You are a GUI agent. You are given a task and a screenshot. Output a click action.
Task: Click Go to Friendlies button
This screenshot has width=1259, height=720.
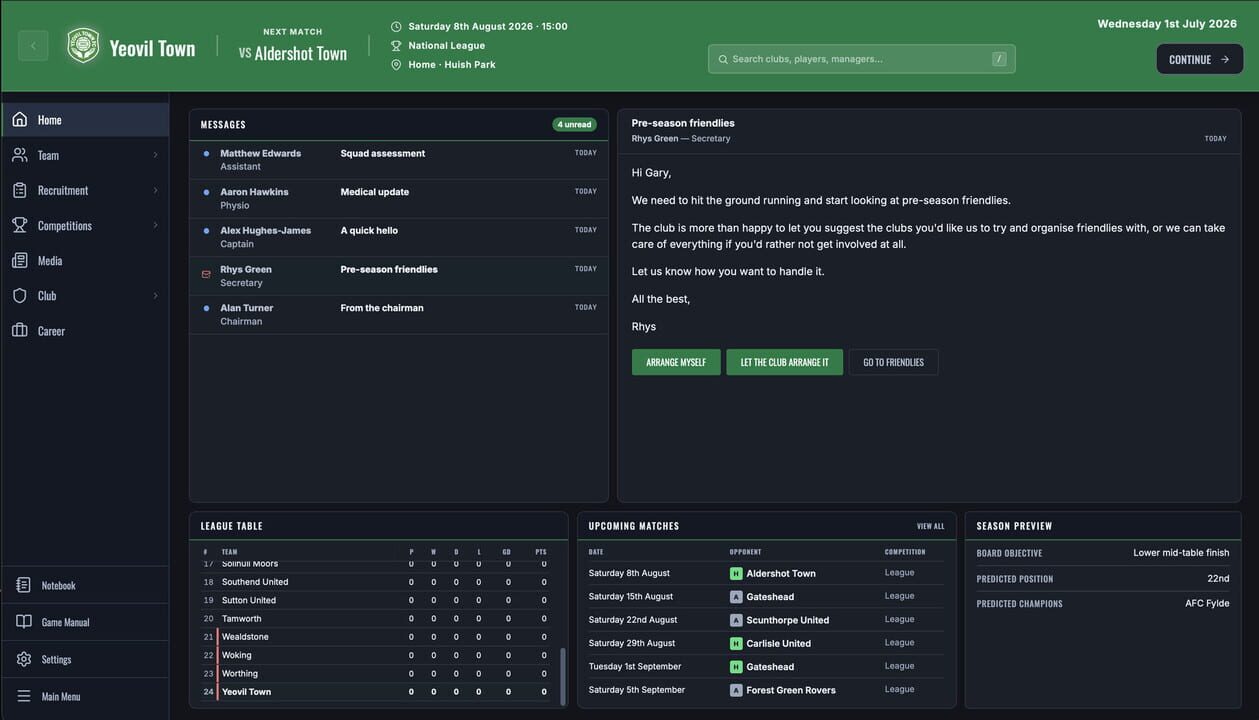coord(893,362)
